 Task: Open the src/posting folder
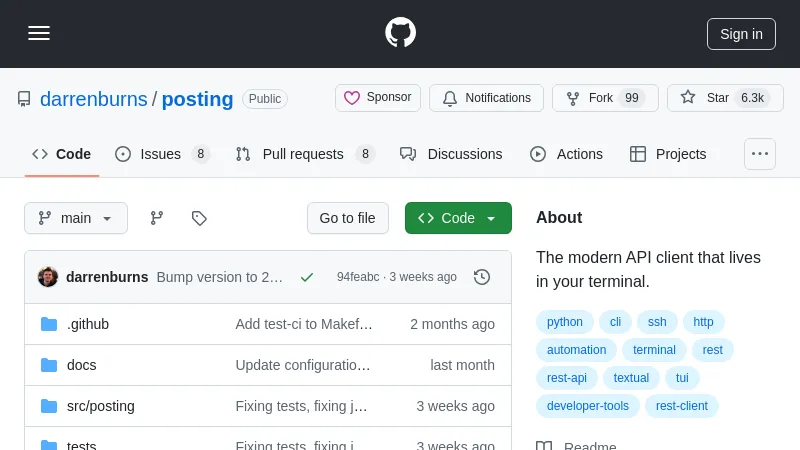pyautogui.click(x=101, y=406)
